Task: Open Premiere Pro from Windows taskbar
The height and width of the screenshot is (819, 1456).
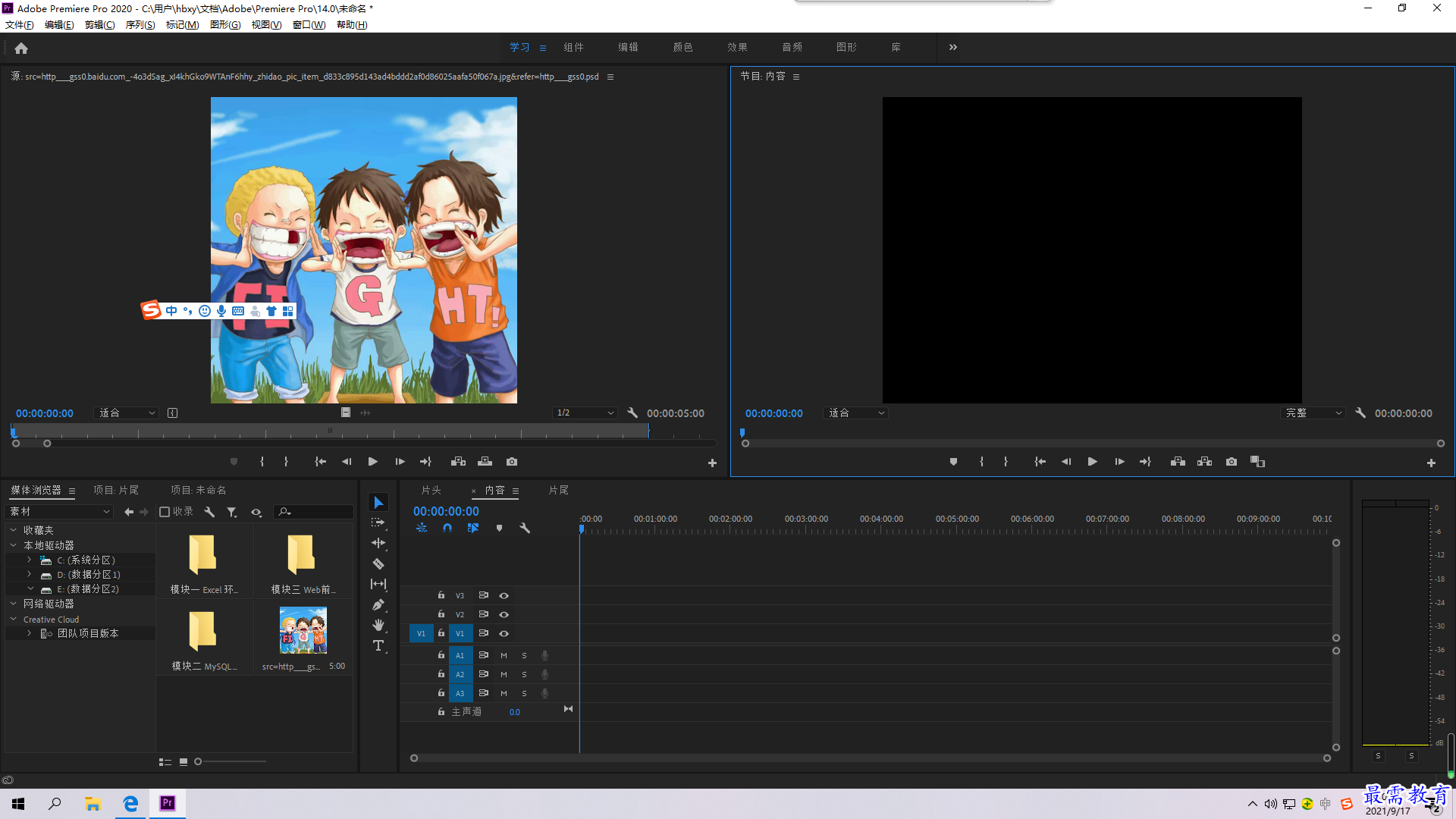Action: 168,803
